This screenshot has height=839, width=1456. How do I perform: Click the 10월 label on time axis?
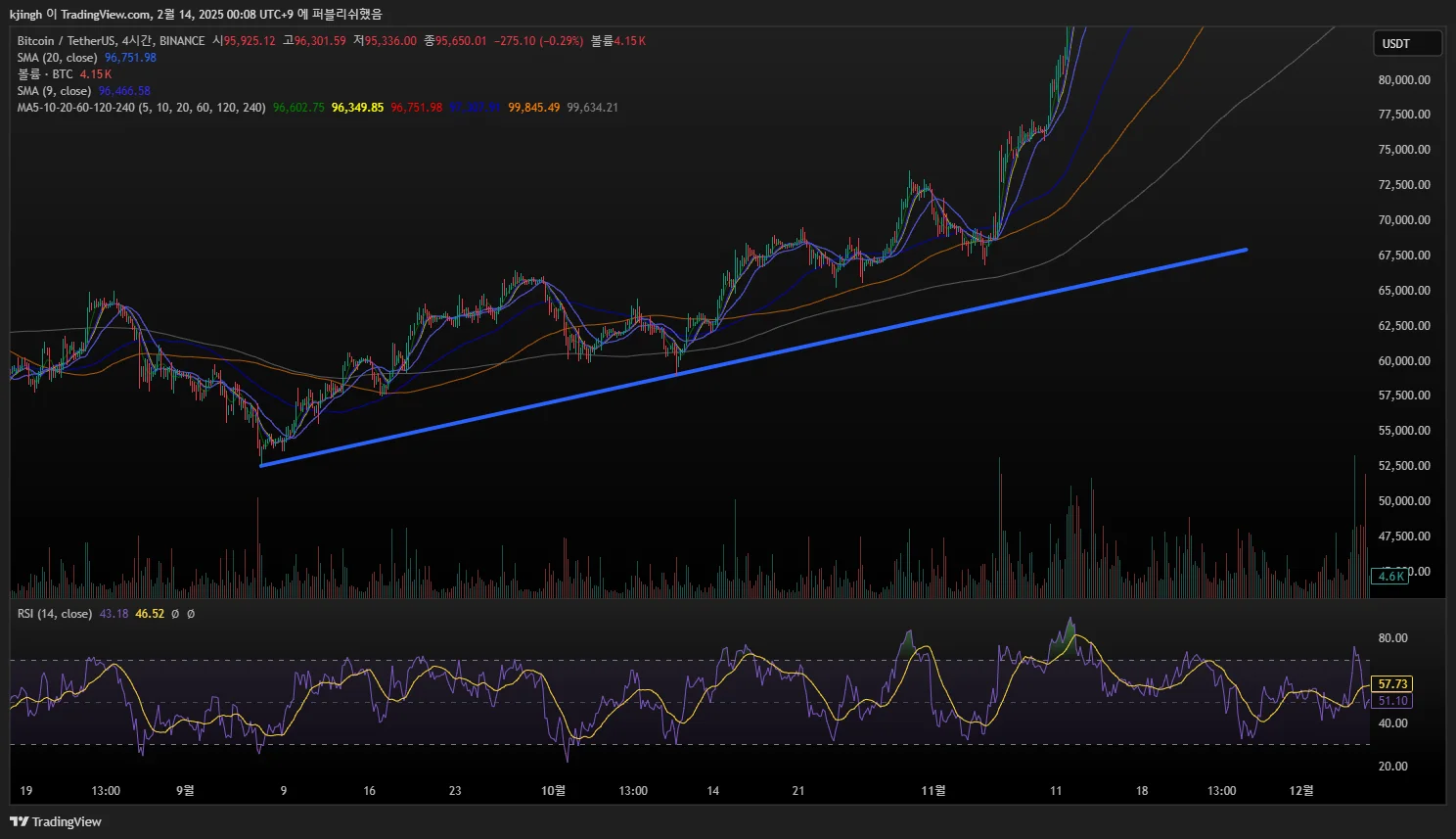553,791
